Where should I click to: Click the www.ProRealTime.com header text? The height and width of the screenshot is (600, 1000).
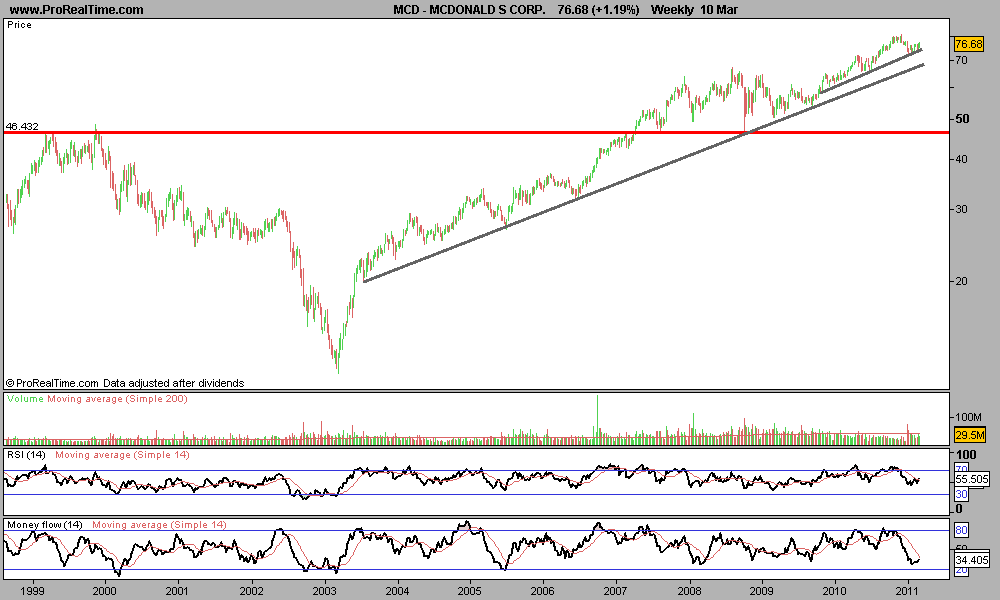[x=77, y=10]
